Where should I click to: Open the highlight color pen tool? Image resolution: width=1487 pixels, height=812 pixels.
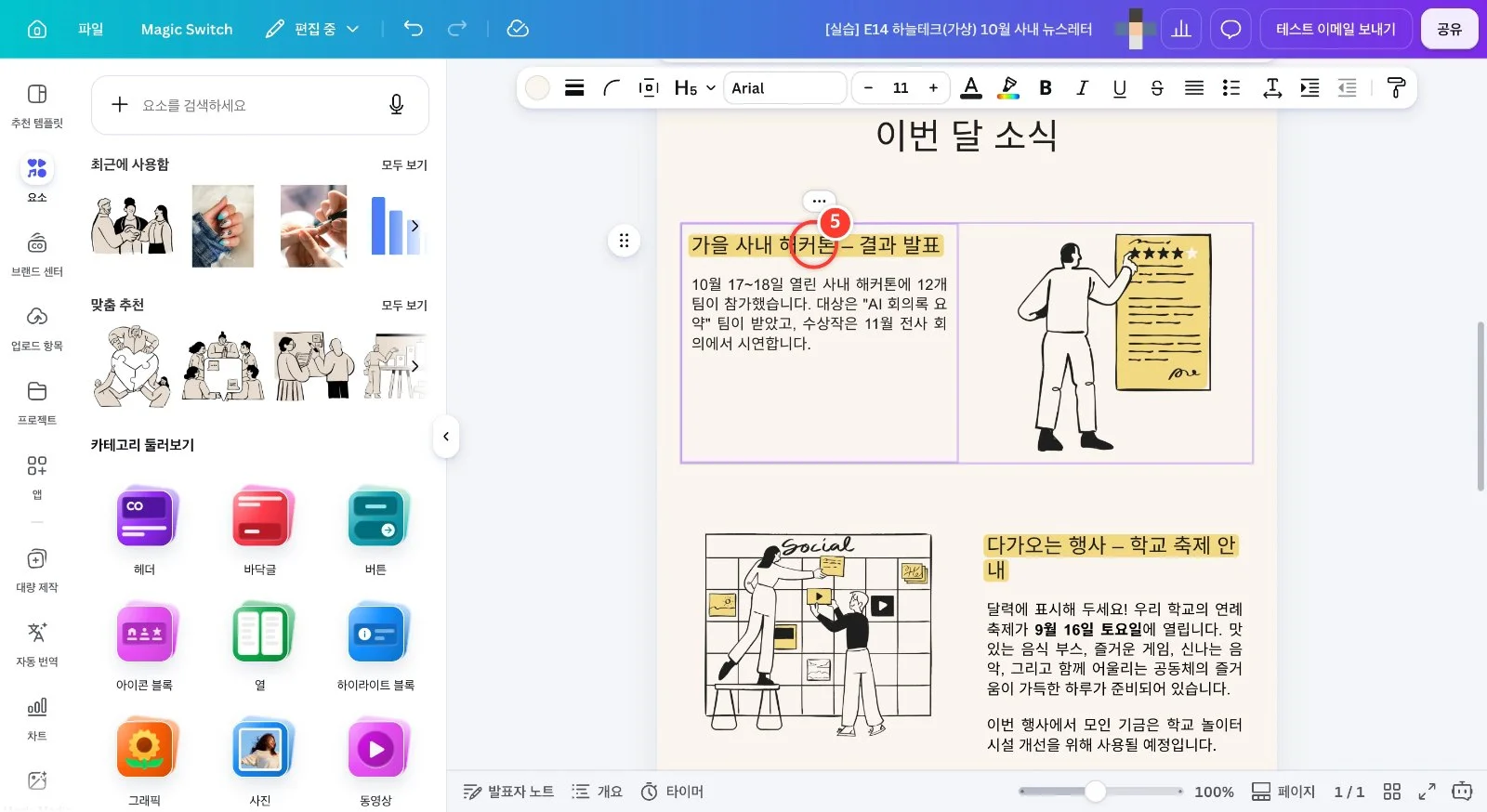click(x=1008, y=87)
